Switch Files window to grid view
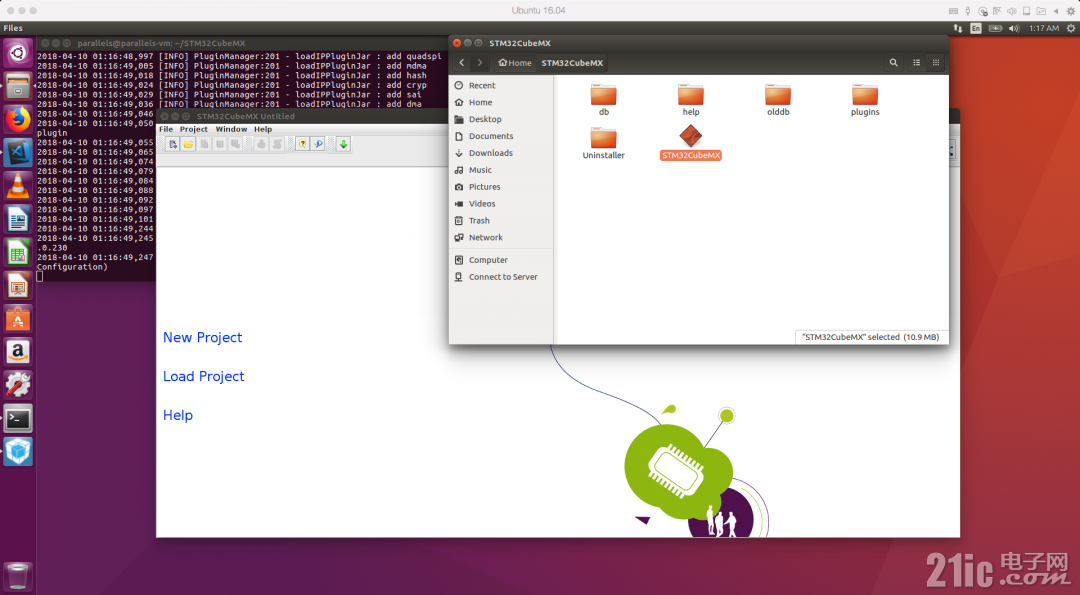This screenshot has height=595, width=1080. [x=935, y=63]
